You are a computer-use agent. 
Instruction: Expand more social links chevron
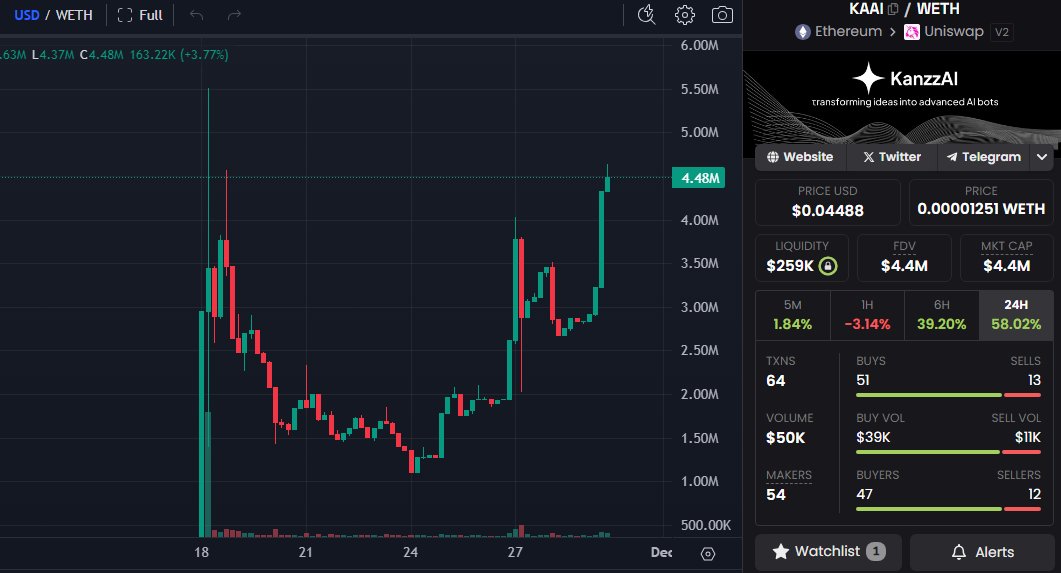[x=1042, y=157]
